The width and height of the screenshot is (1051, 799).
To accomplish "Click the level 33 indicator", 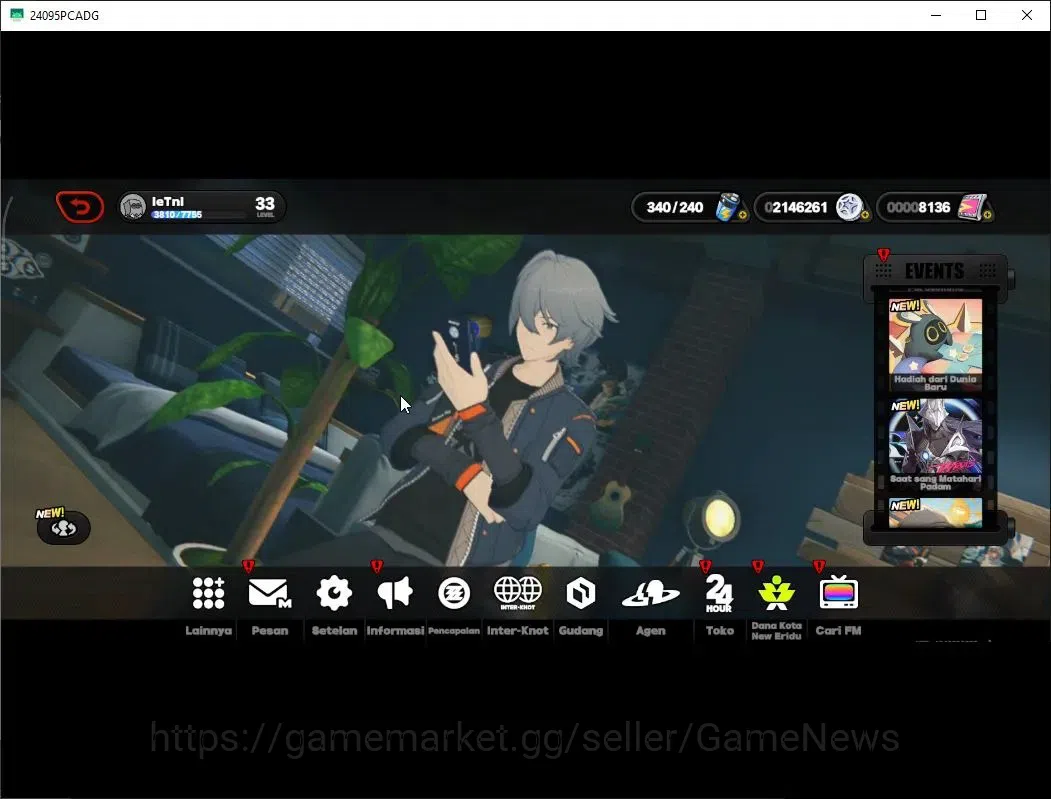I will coord(265,205).
